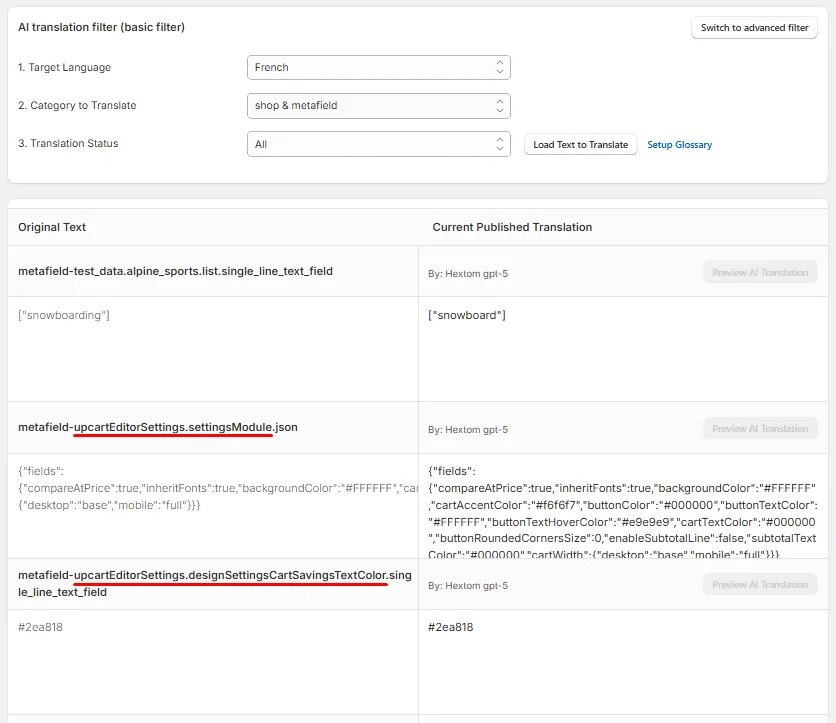Click the #2ea818 published translation field
The height and width of the screenshot is (723, 836).
click(x=623, y=662)
